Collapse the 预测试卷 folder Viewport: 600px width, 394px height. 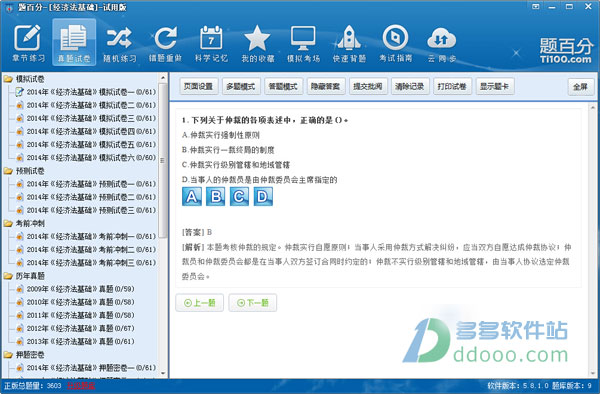(8, 171)
